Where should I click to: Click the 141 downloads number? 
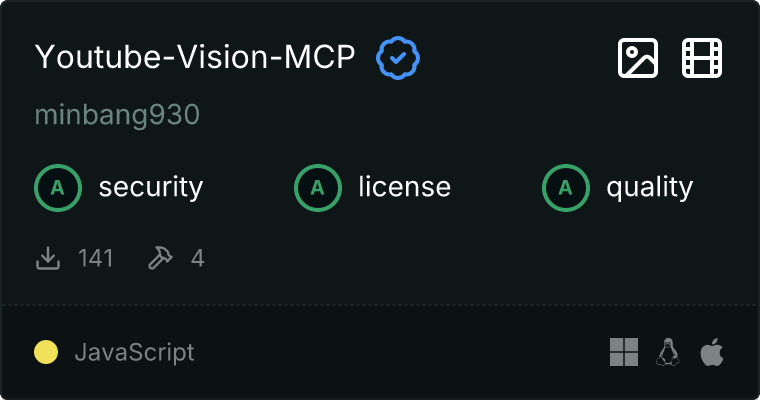pos(96,259)
